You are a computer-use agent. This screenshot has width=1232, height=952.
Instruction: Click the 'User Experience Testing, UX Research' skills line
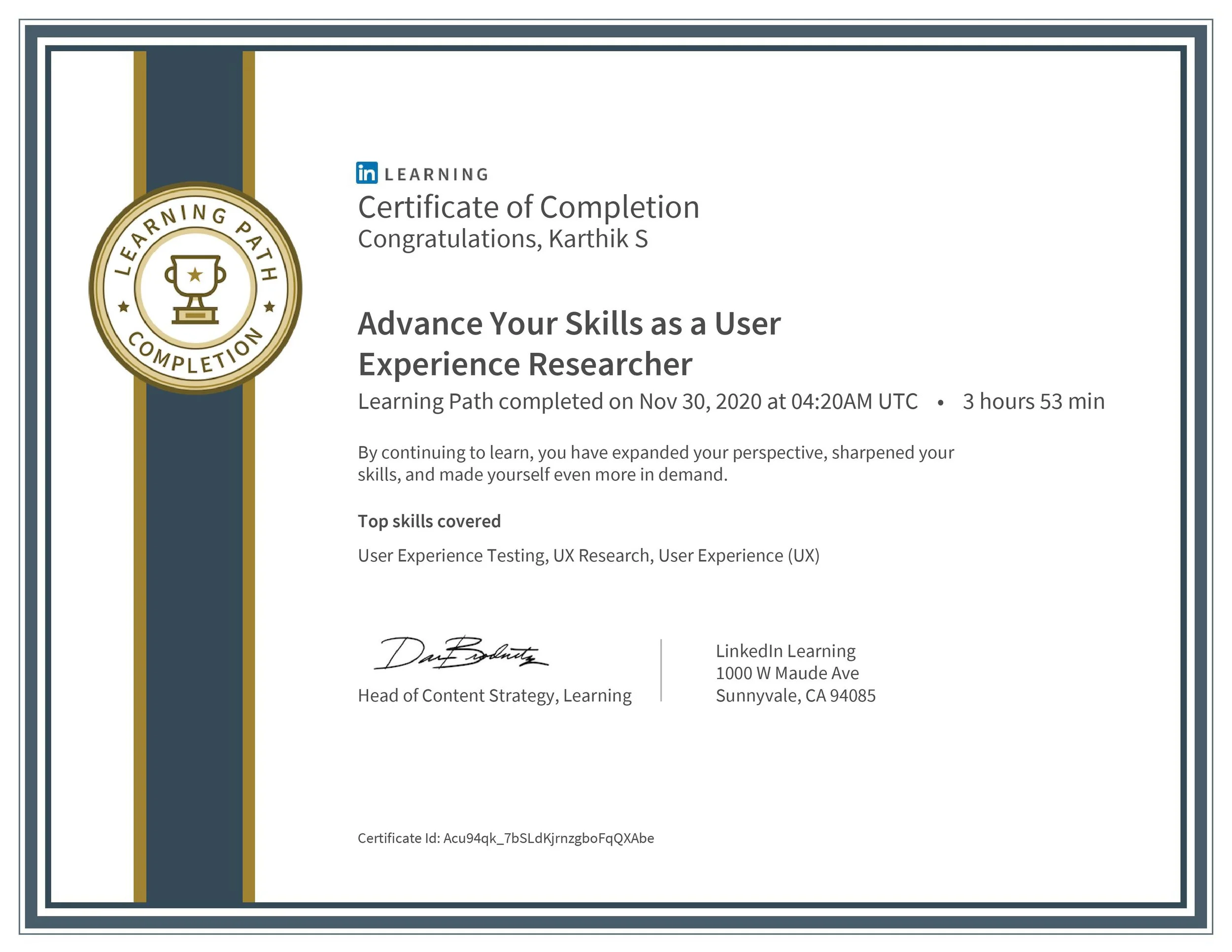pos(588,555)
